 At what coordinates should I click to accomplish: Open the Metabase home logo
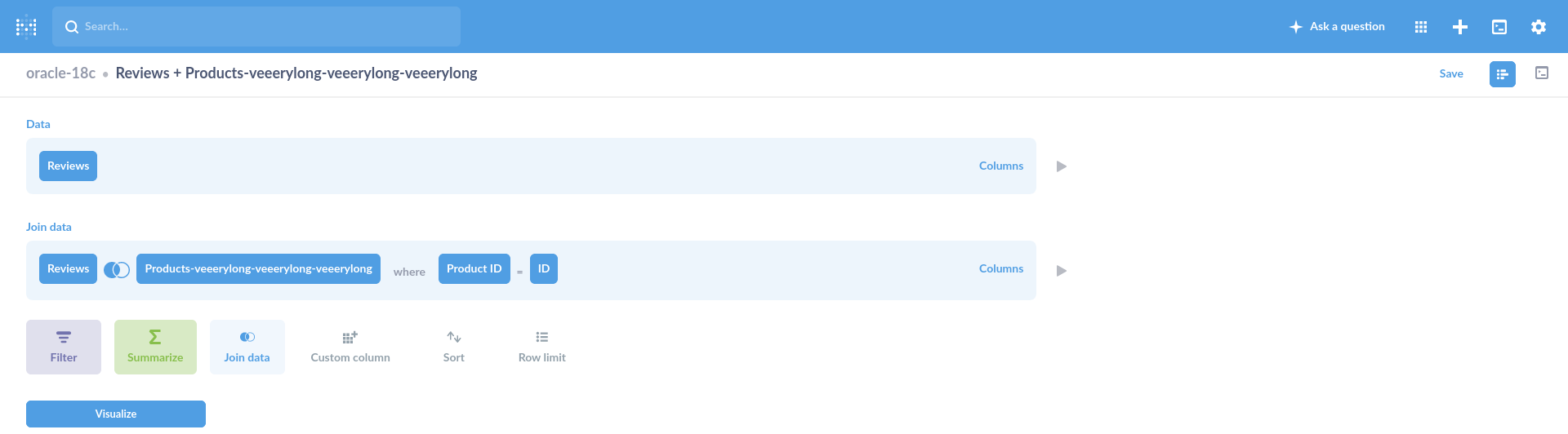tap(26, 27)
